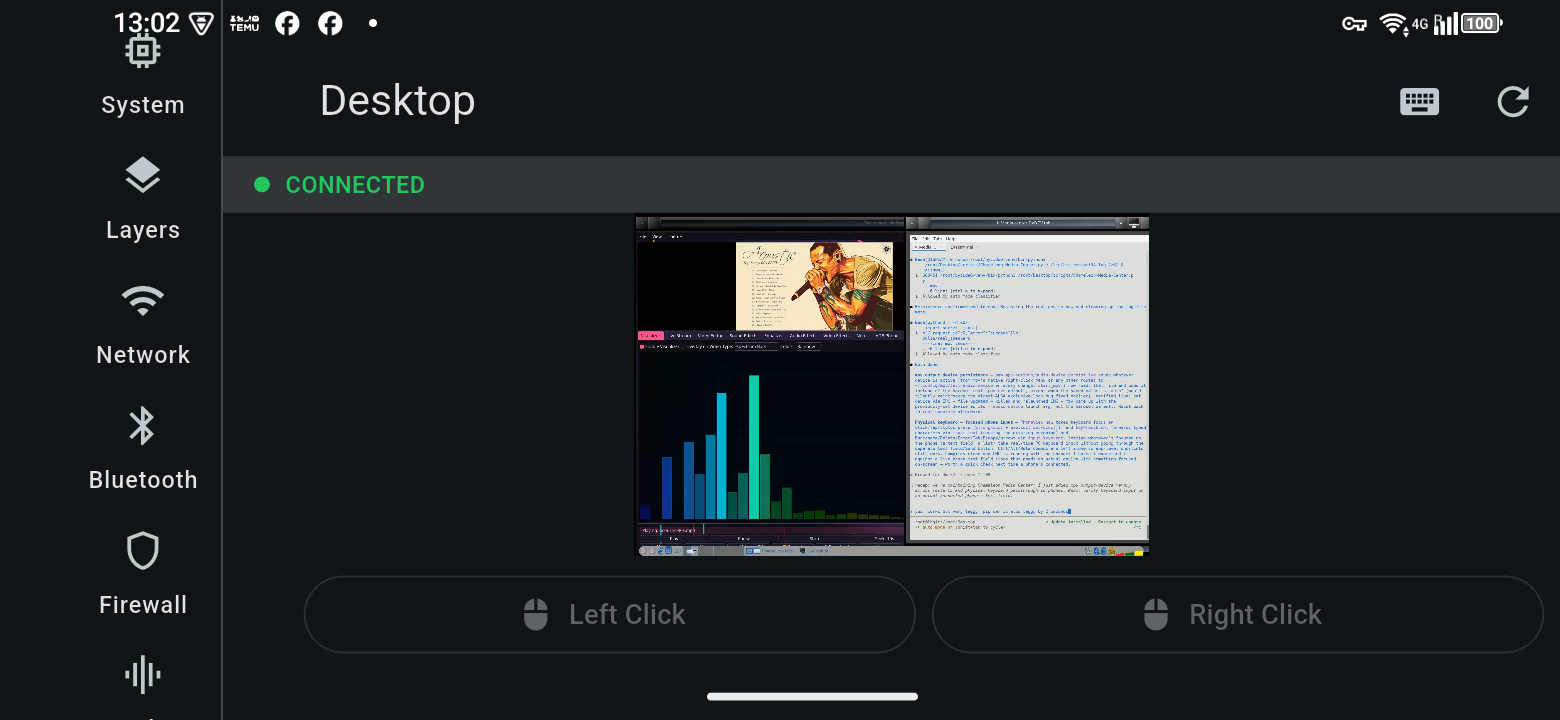Open the audio waveform sidebar section
The image size is (1560, 720).
pos(143,675)
